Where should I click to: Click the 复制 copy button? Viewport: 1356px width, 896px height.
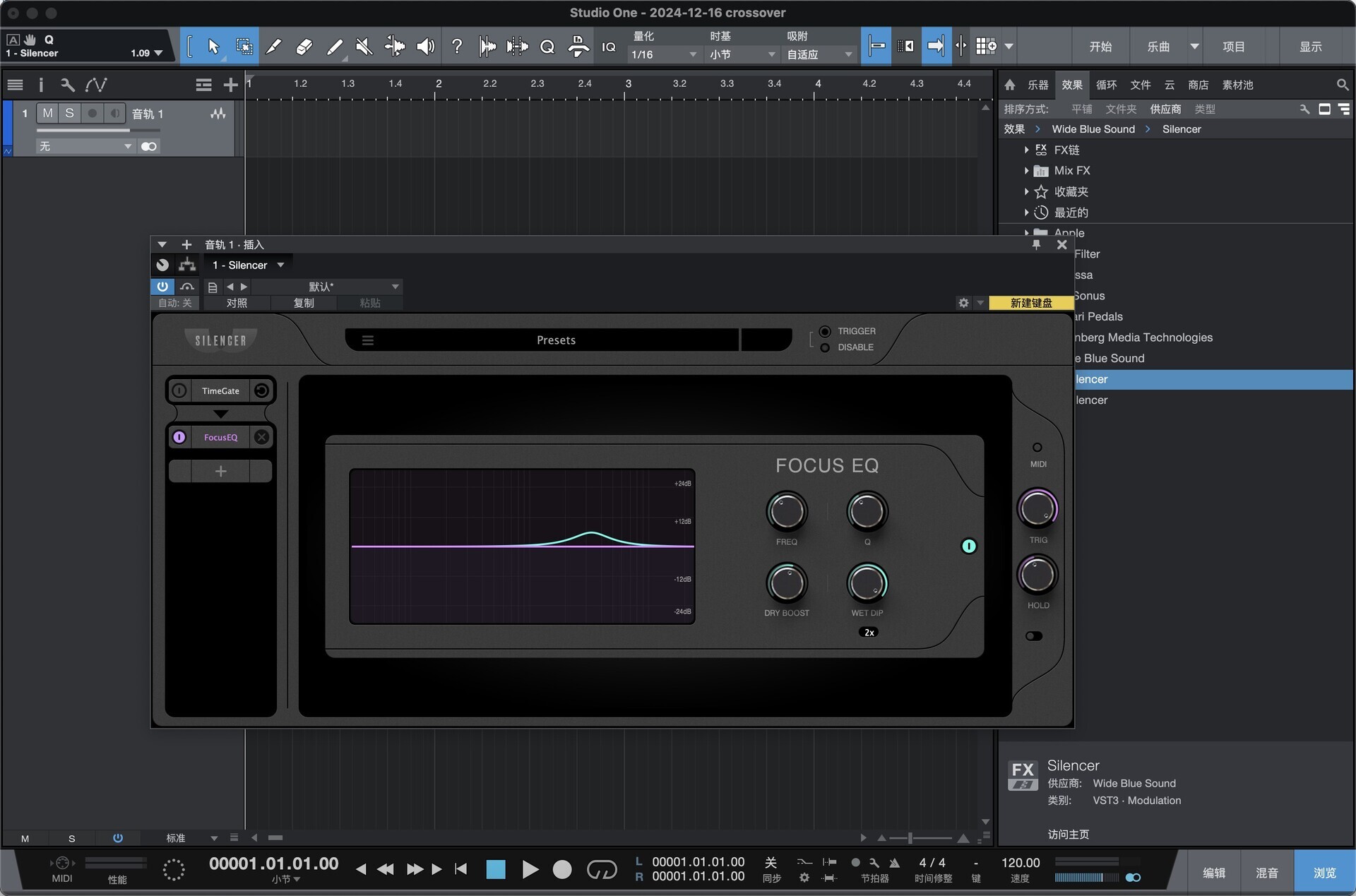[x=304, y=303]
